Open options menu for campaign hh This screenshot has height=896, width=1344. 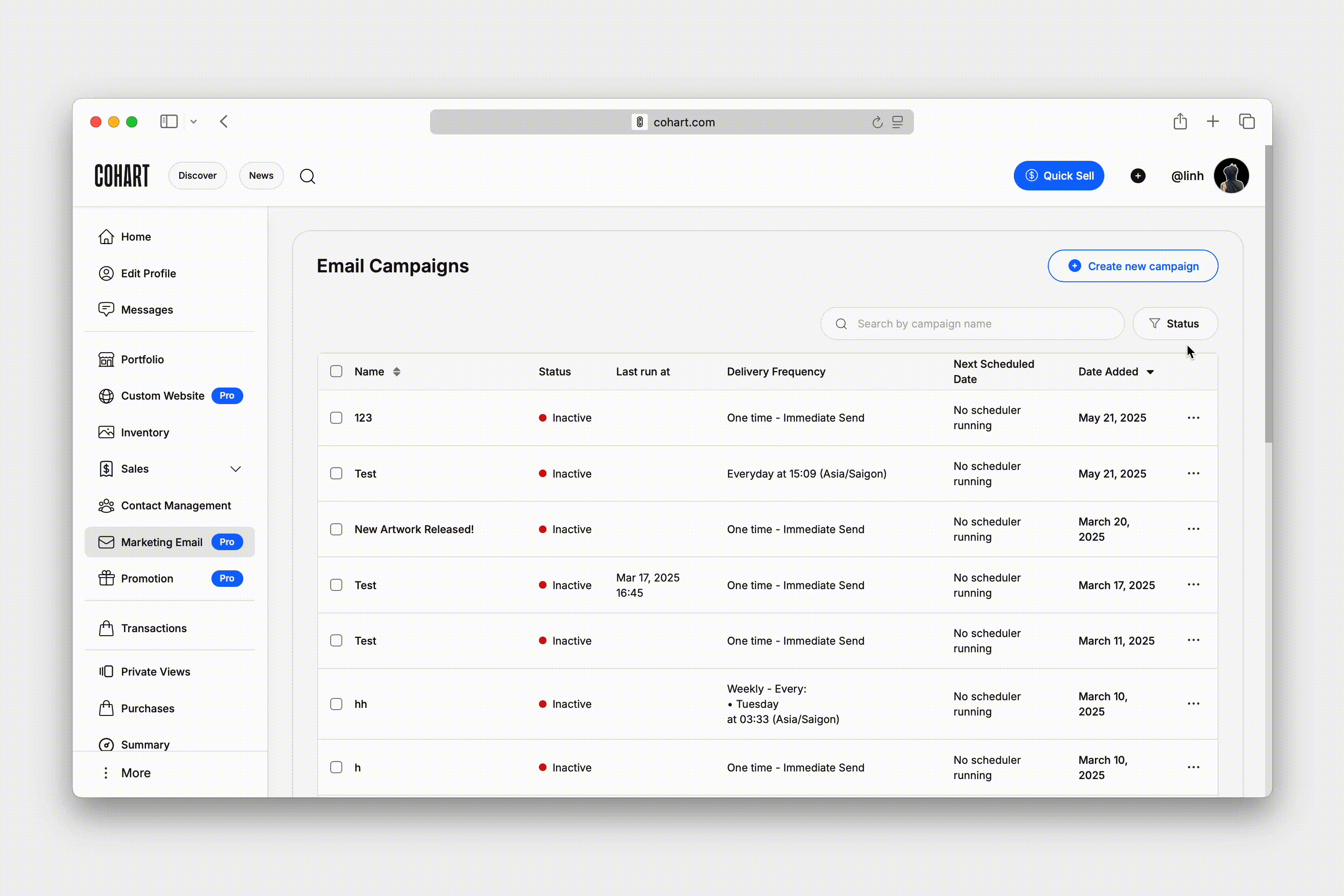pos(1194,704)
